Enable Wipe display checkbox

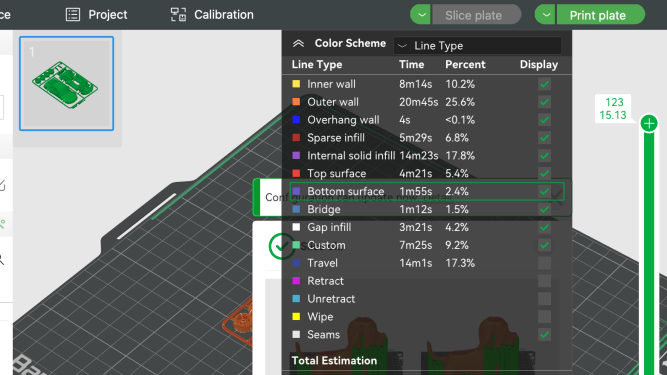(x=544, y=317)
